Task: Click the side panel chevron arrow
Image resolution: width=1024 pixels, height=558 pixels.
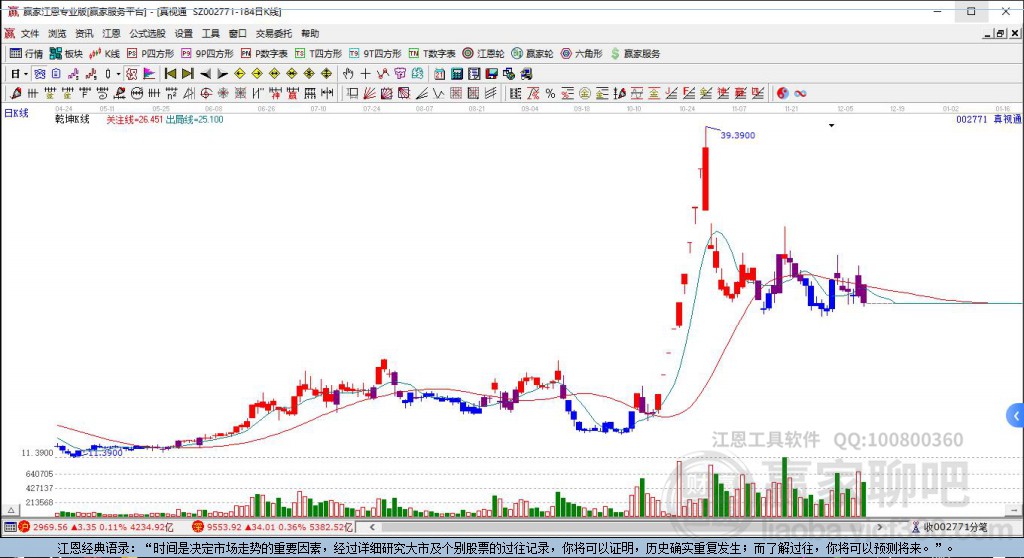Action: click(1016, 416)
